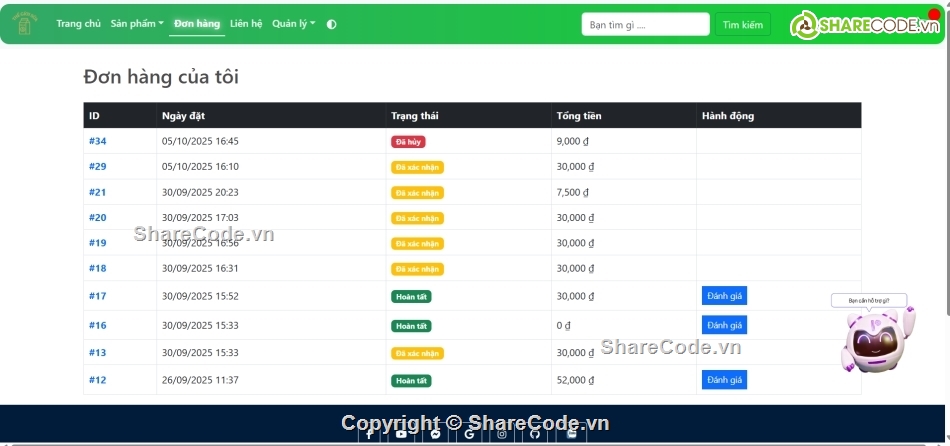This screenshot has width=950, height=446.
Task: Open the Google footer icon
Action: [x=469, y=433]
